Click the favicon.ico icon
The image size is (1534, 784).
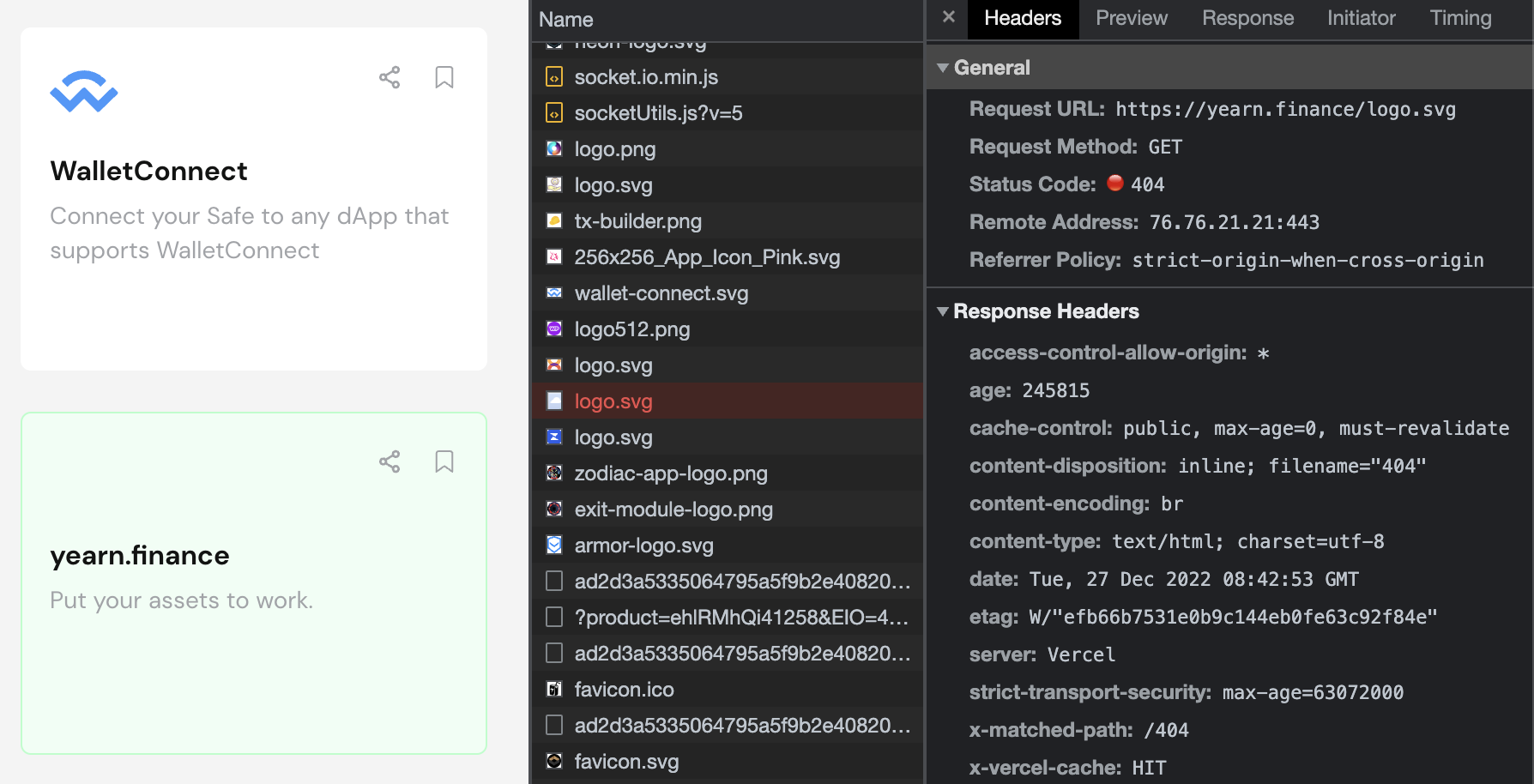[553, 689]
